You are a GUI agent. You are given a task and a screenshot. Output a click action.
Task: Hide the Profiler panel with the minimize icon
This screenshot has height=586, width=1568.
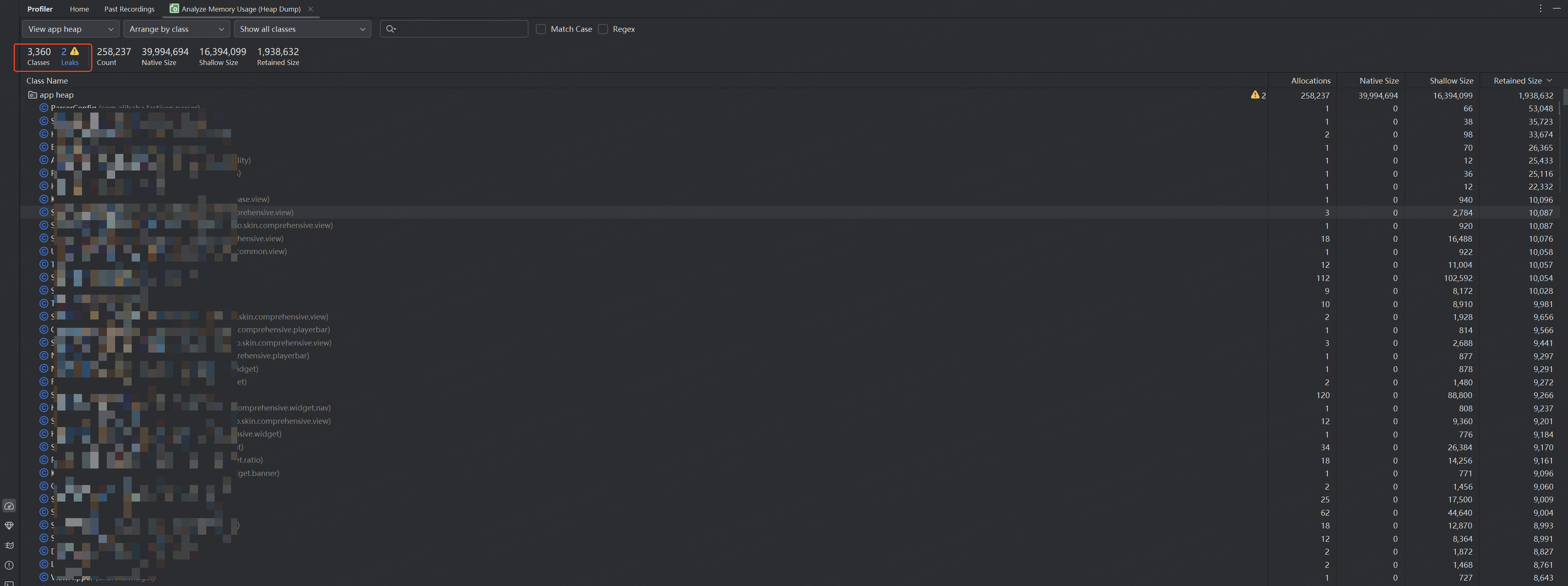tap(1556, 9)
